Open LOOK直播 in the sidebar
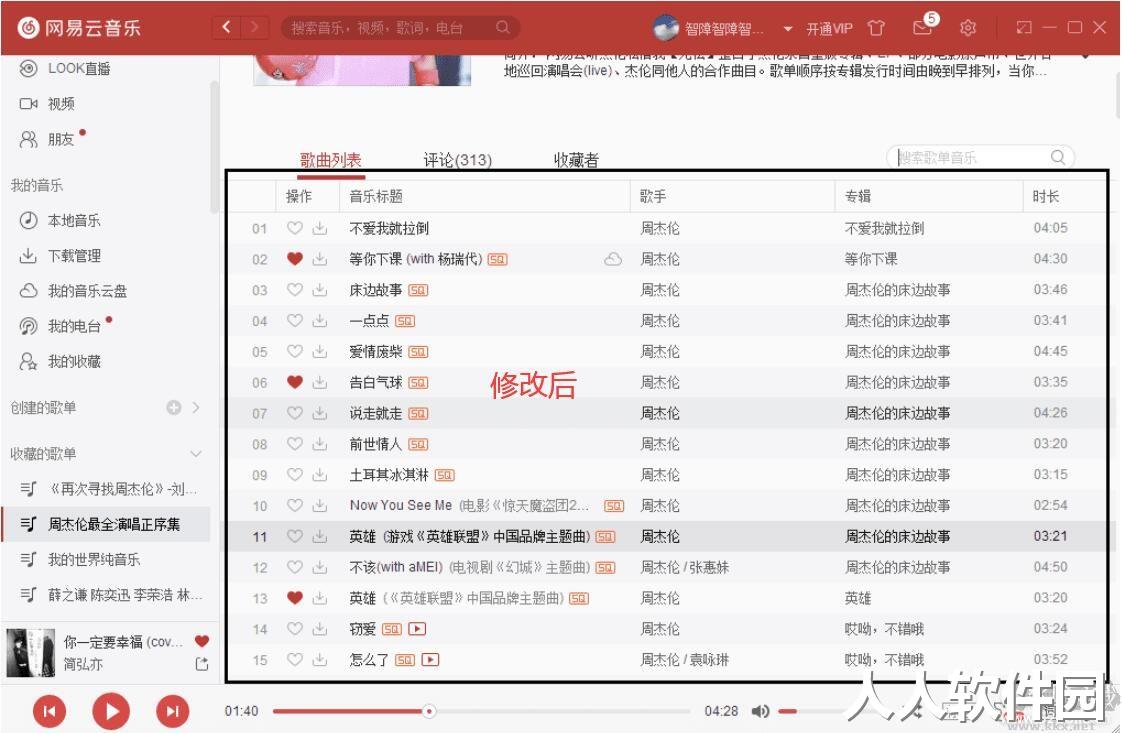The width and height of the screenshot is (1122, 733). point(79,69)
